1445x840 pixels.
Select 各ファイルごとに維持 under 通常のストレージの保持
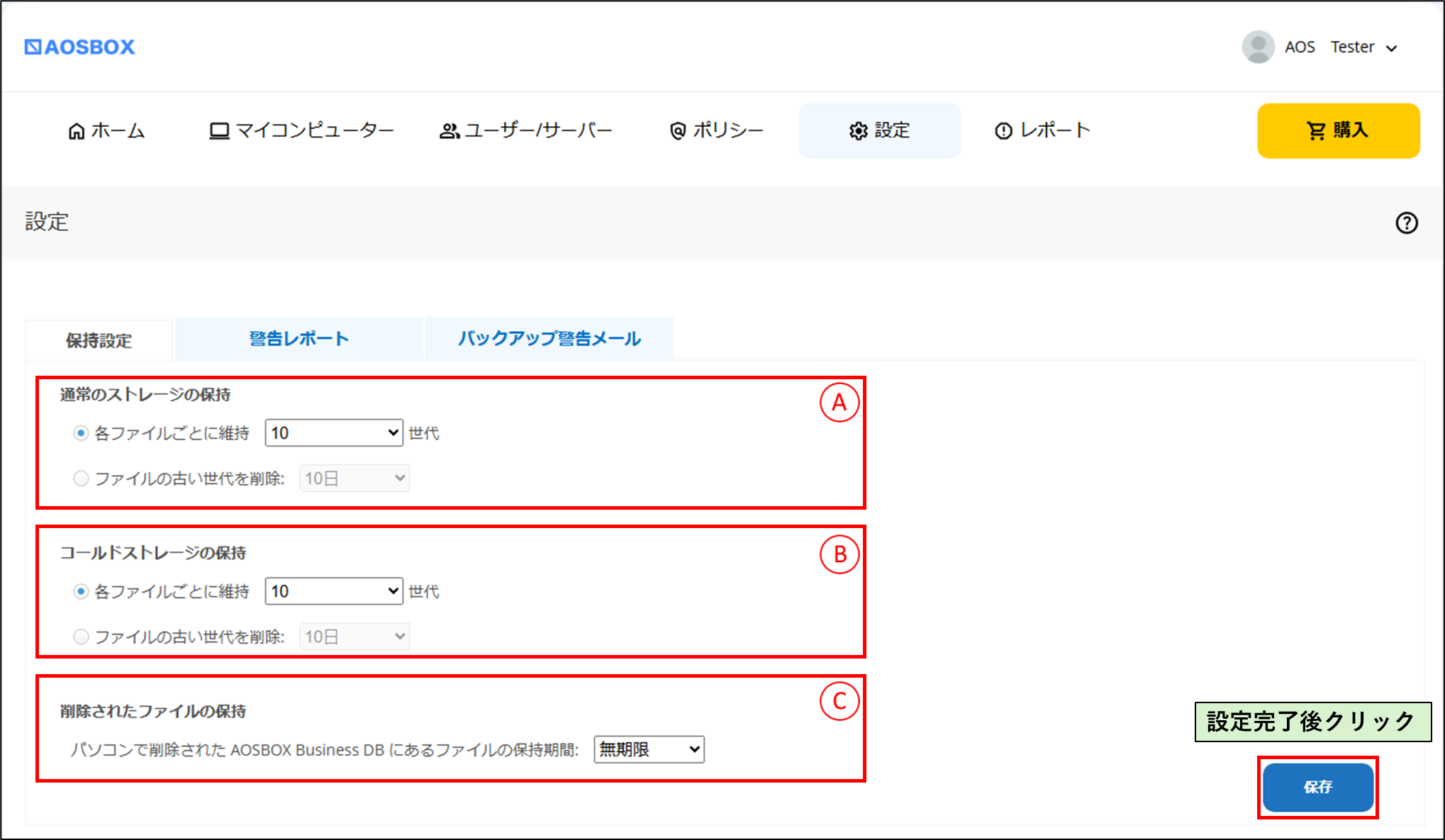[81, 433]
